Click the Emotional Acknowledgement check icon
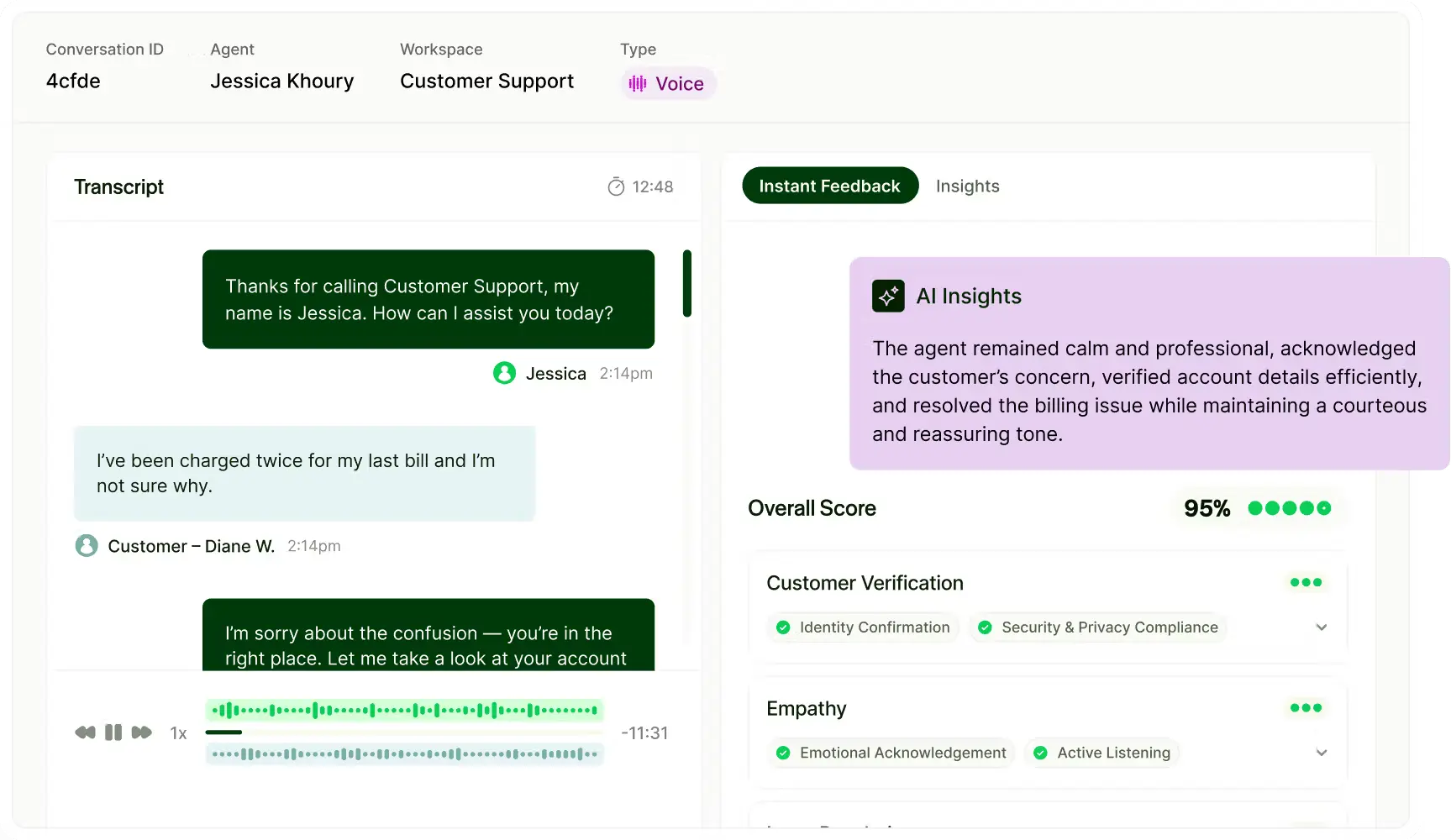 (783, 753)
